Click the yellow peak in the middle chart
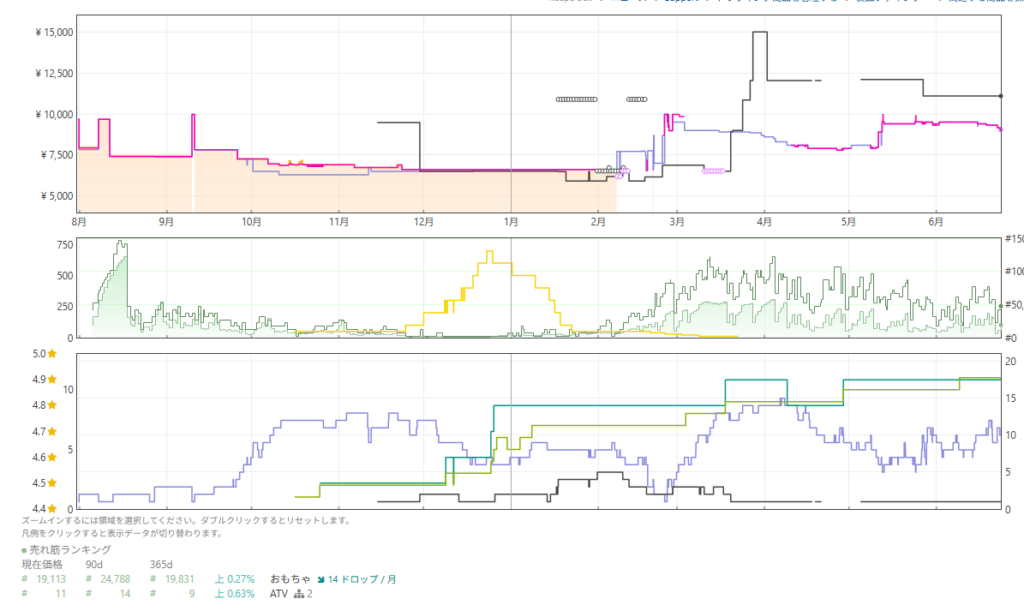 pyautogui.click(x=490, y=252)
